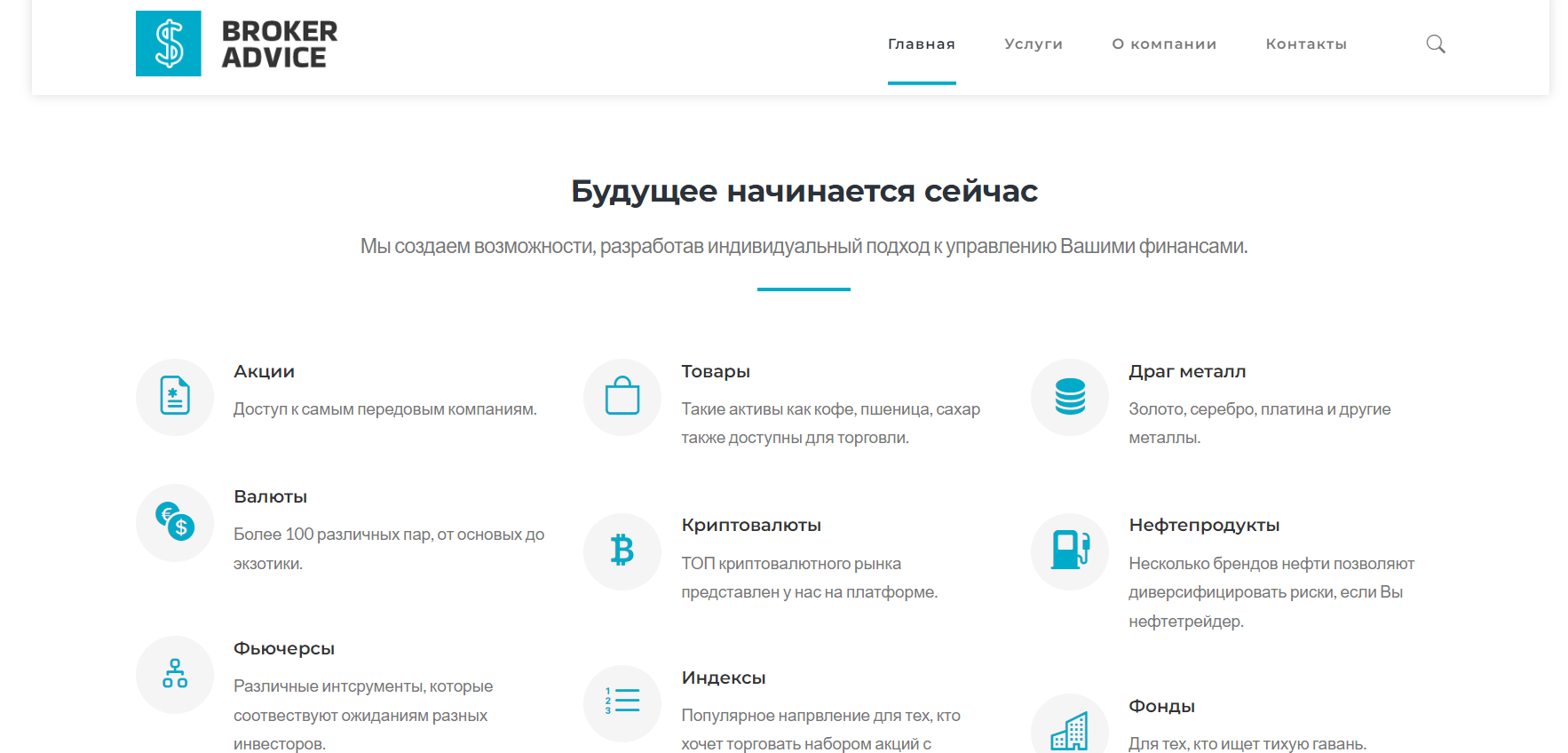
Task: Click the Акции document icon
Action: click(175, 396)
